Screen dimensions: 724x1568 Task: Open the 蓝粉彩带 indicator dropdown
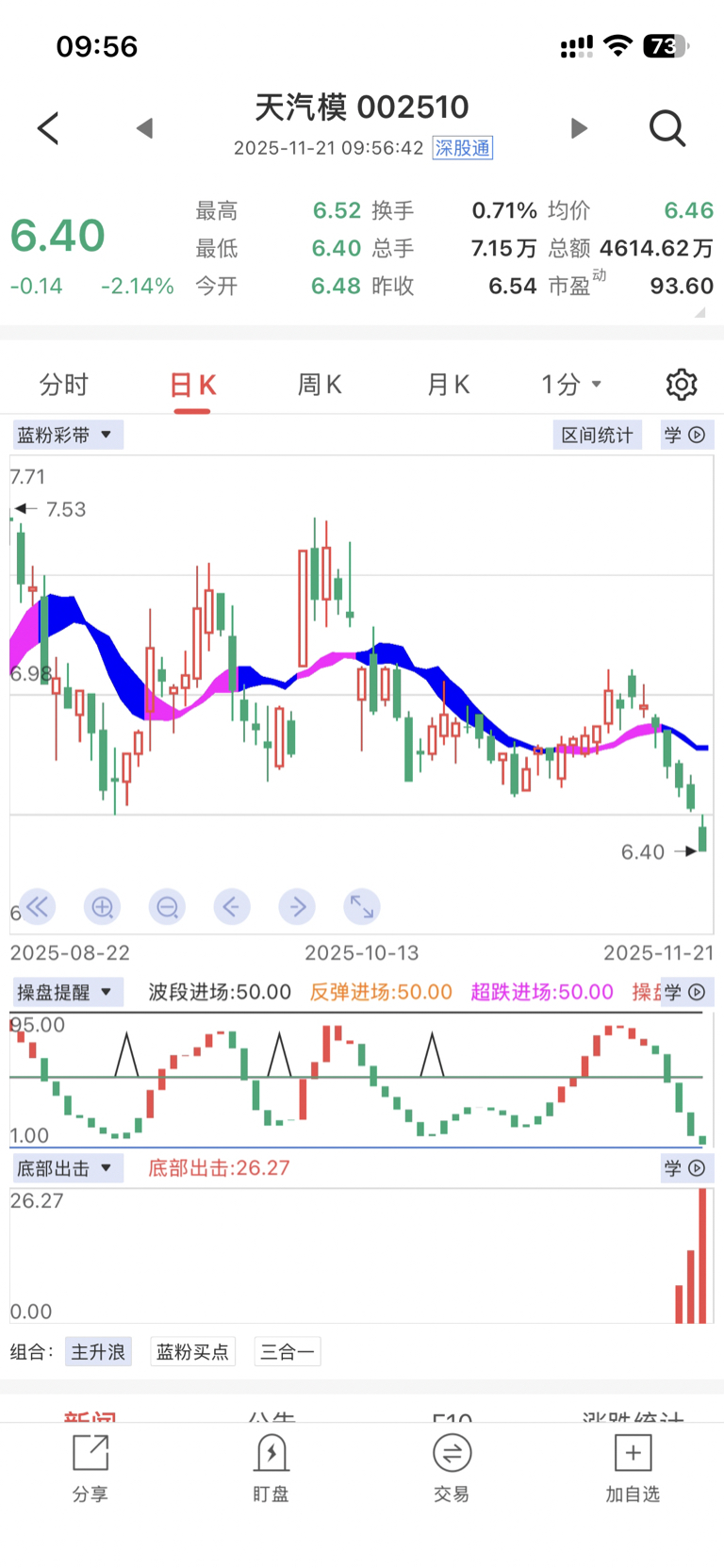click(67, 435)
